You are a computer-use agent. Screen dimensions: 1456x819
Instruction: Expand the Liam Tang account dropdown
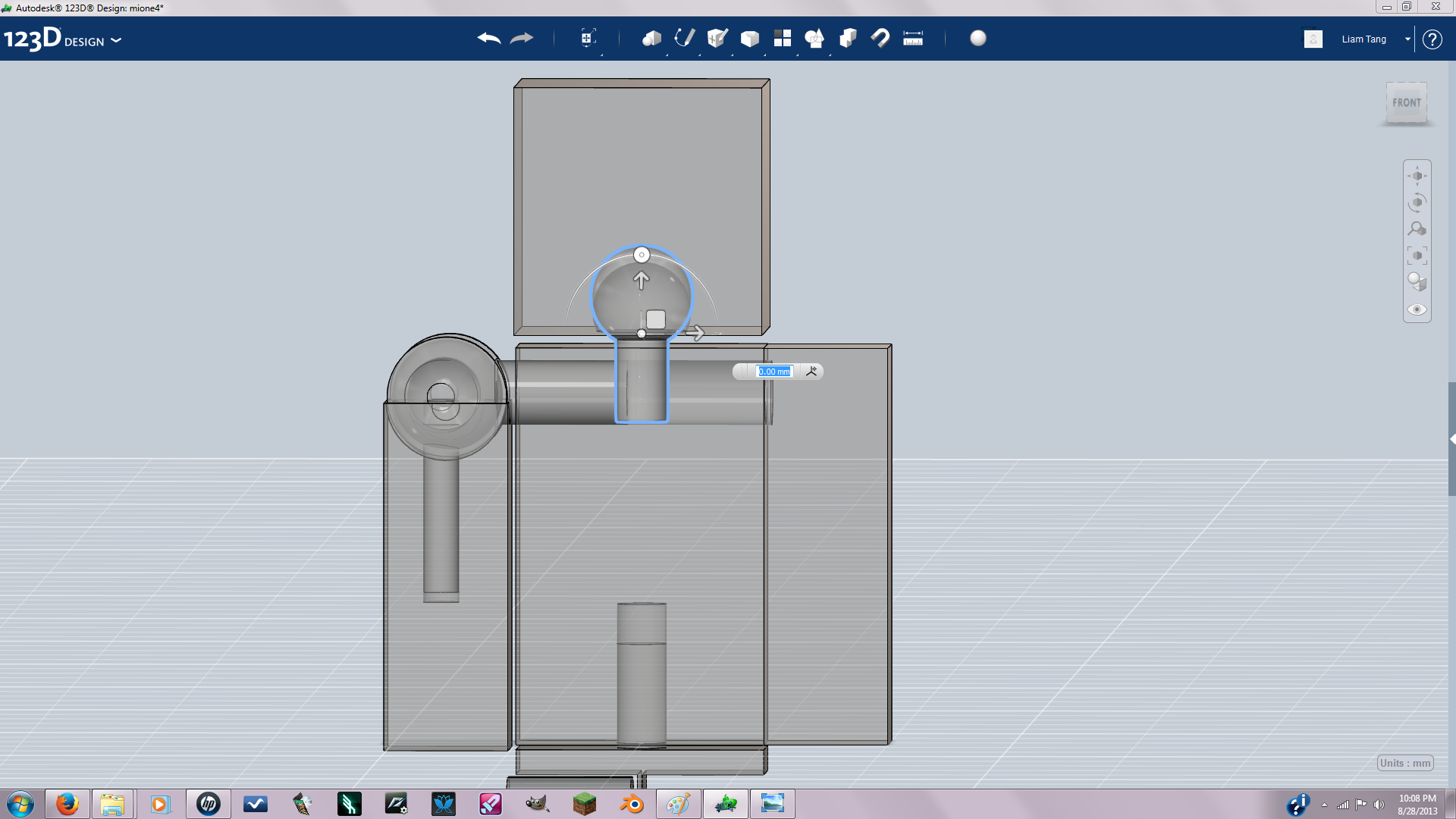1407,39
